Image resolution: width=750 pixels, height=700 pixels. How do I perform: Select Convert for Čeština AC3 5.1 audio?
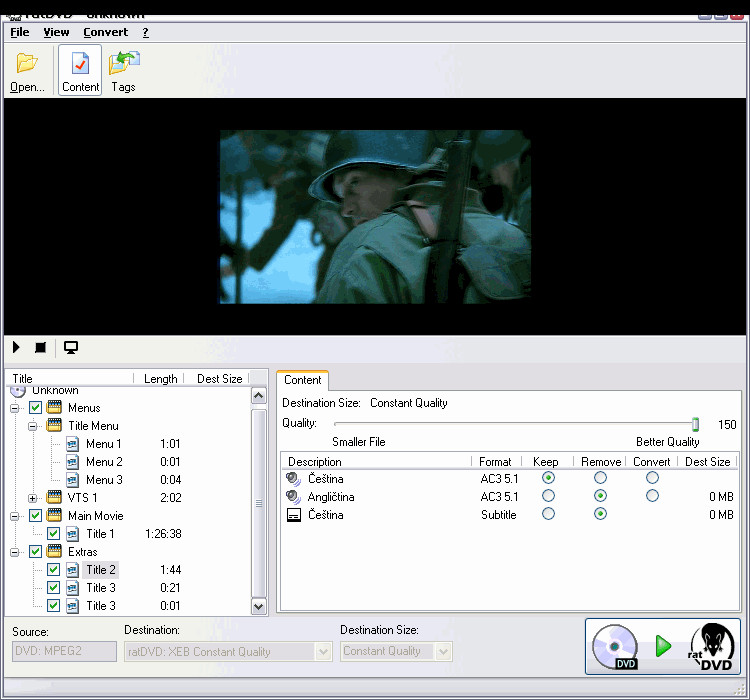[x=652, y=478]
